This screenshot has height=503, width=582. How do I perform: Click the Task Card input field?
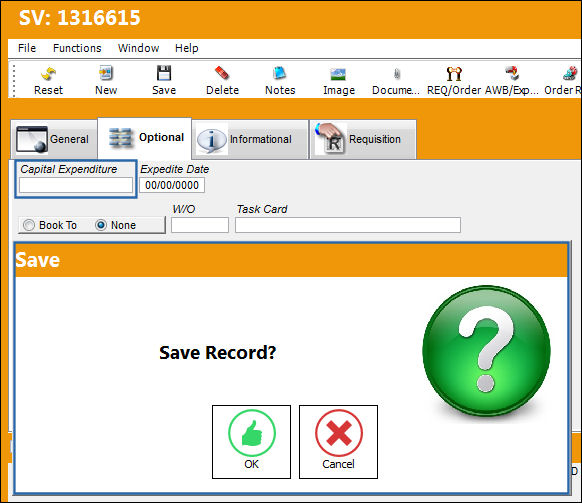pos(348,225)
